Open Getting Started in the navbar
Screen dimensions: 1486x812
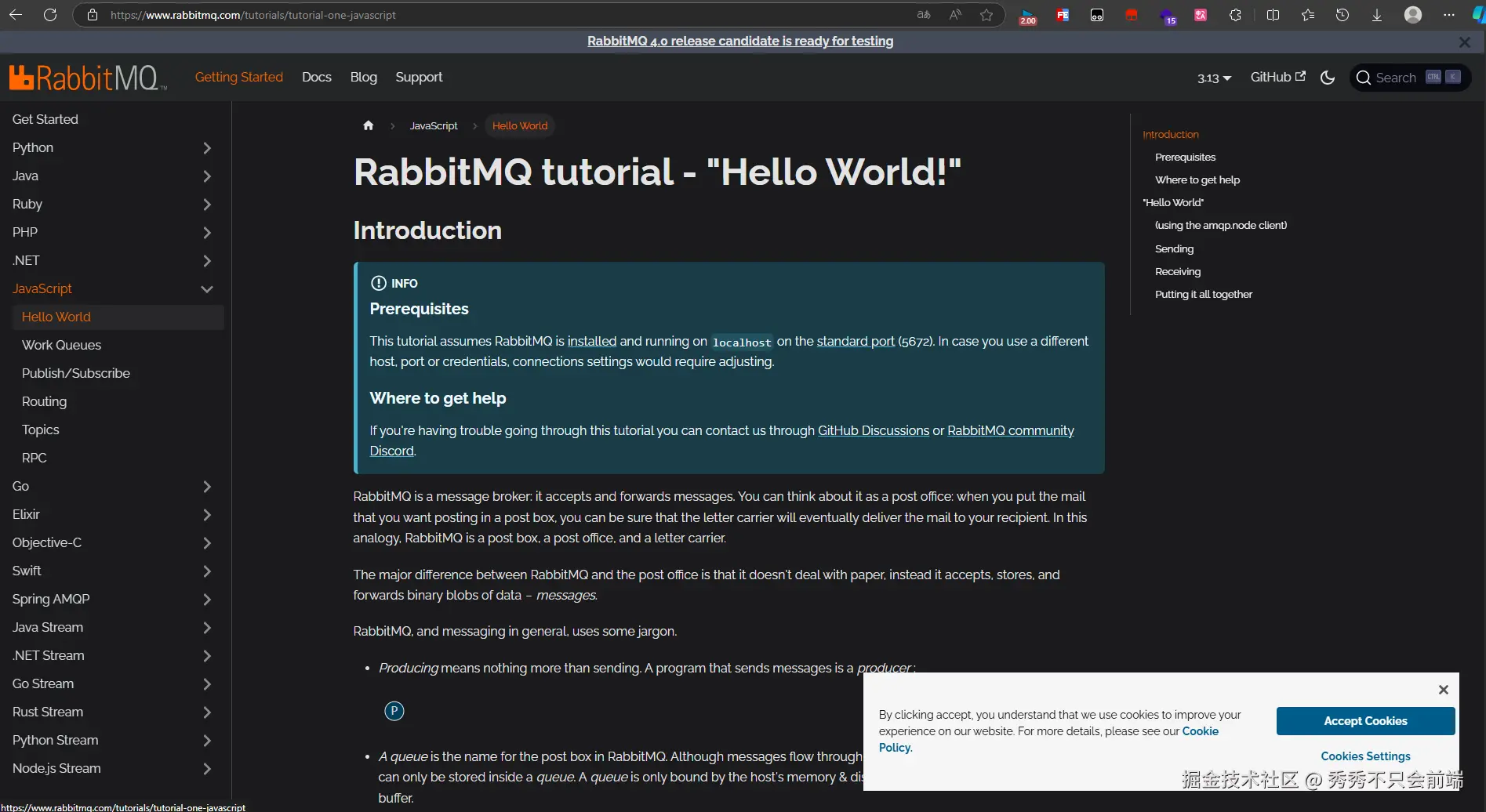[x=239, y=77]
